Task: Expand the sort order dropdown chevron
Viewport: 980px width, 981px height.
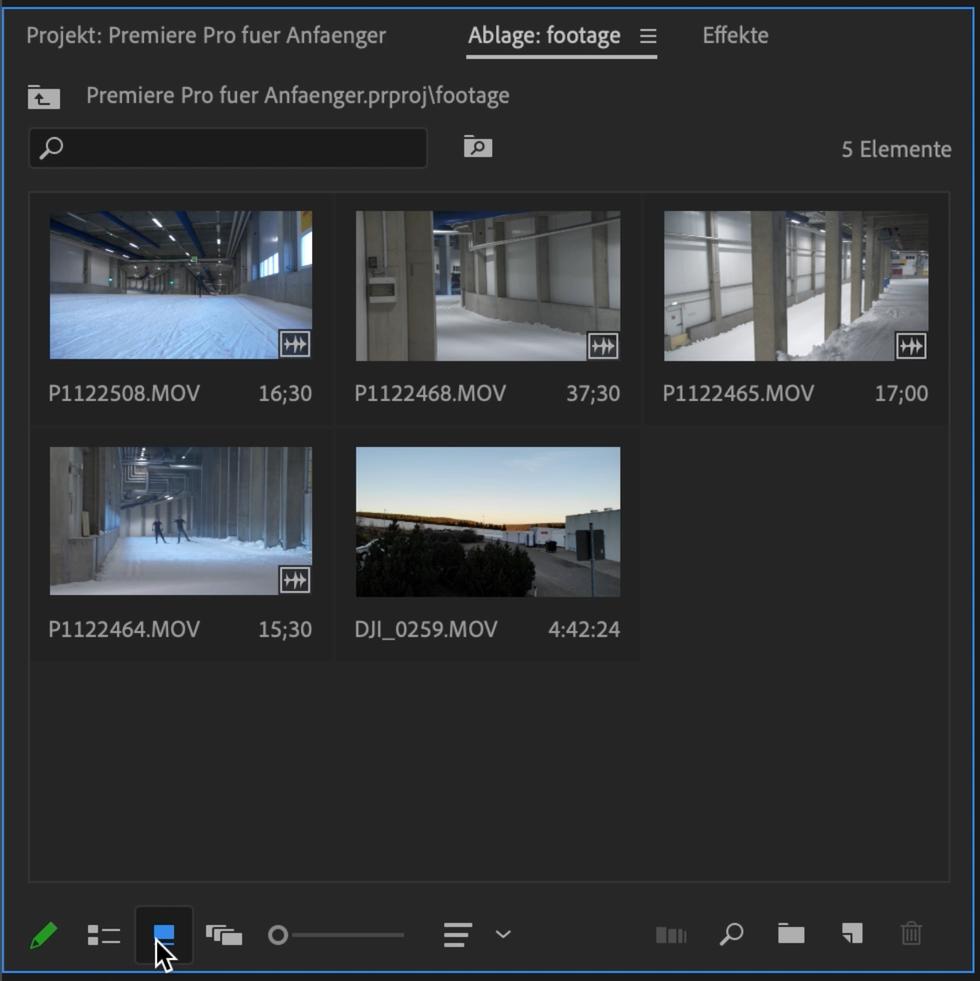Action: pos(503,934)
